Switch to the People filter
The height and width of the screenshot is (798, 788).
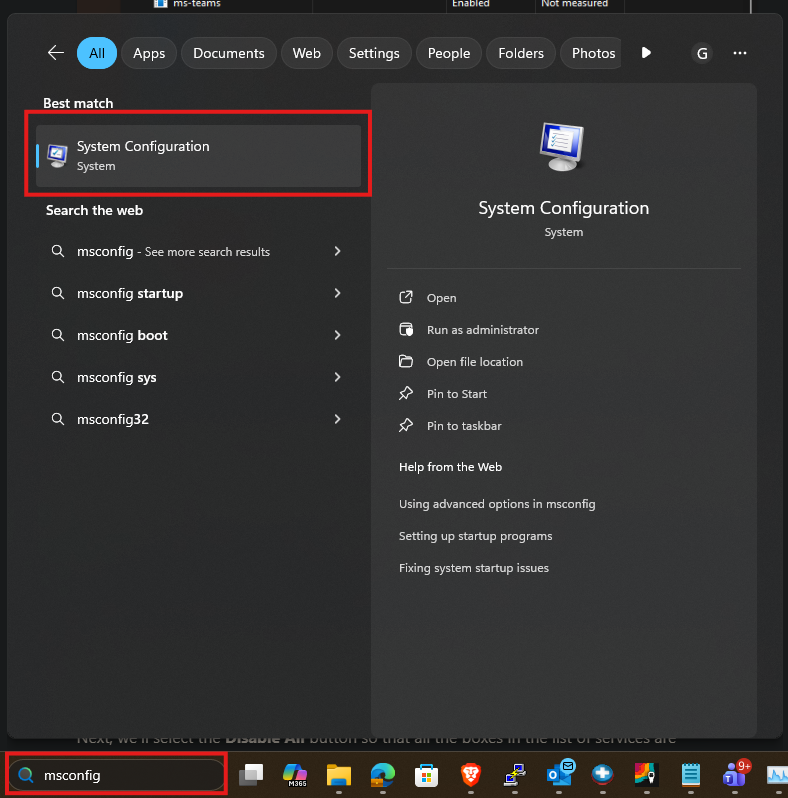pos(448,53)
